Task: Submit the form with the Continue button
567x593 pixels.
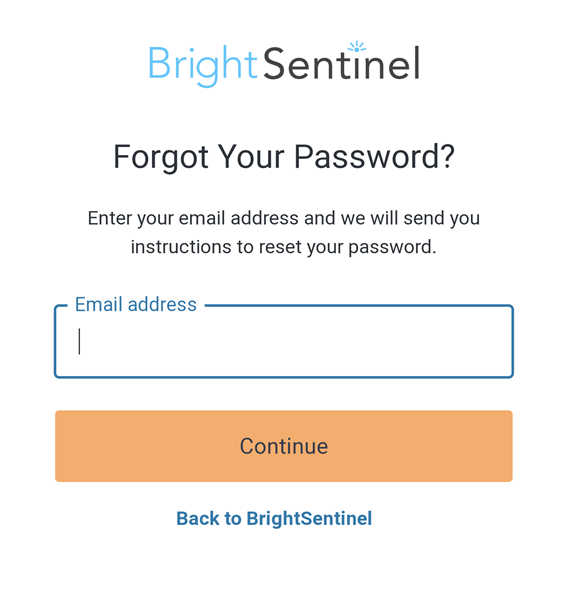Action: click(284, 446)
